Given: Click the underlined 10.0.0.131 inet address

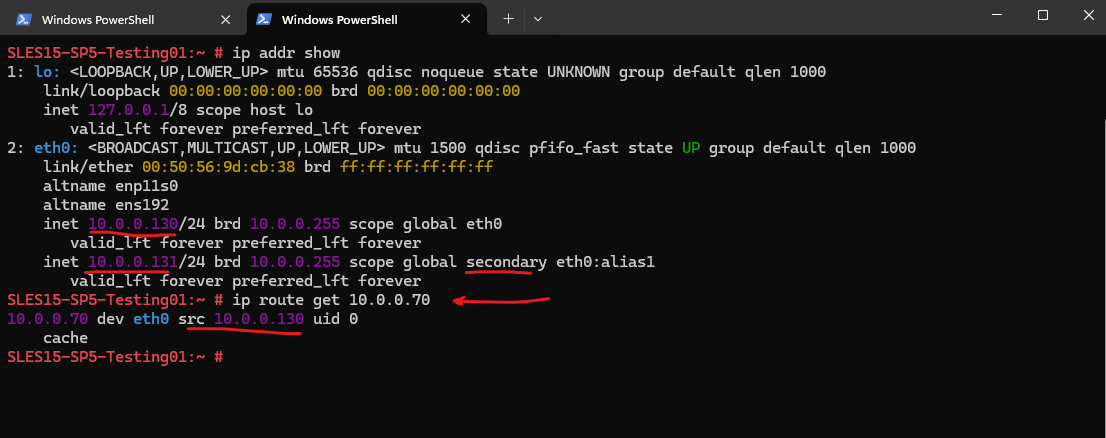Looking at the screenshot, I should [133, 262].
